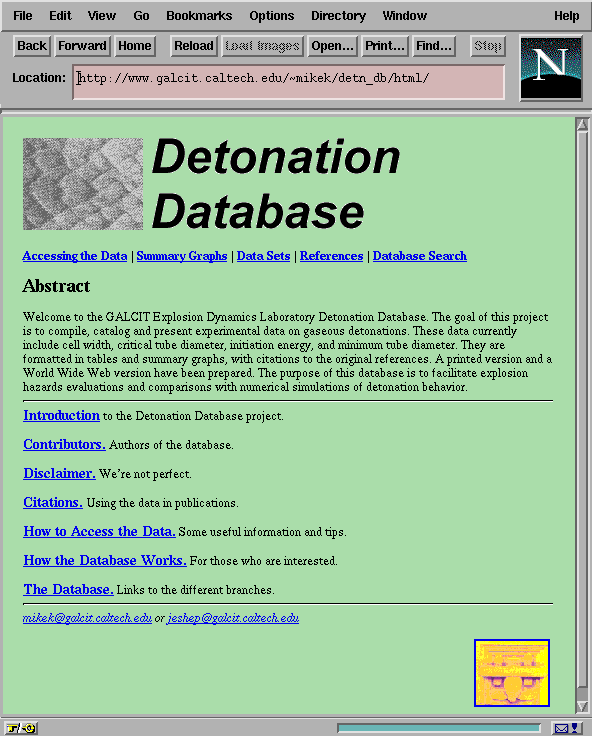Click the Open... toolbar button
The image size is (592, 736).
[332, 46]
